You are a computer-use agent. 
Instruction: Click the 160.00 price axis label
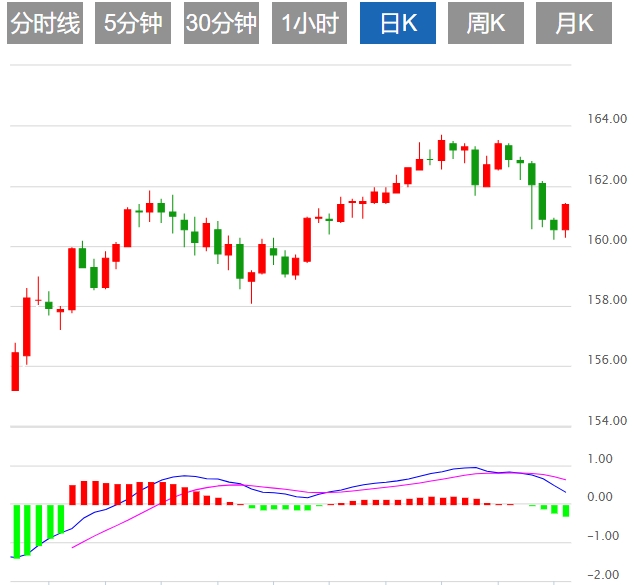[x=607, y=240]
